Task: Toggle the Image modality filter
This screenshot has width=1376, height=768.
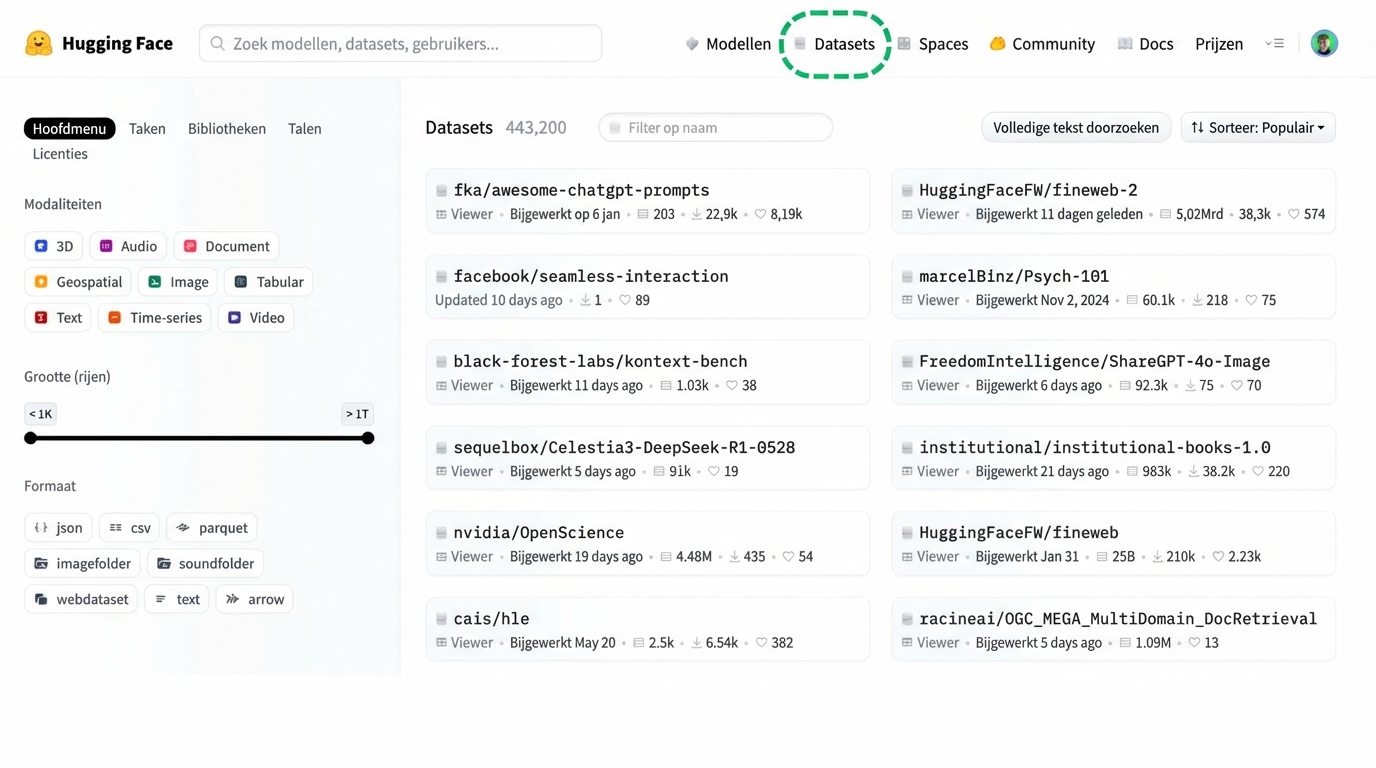Action: [178, 282]
